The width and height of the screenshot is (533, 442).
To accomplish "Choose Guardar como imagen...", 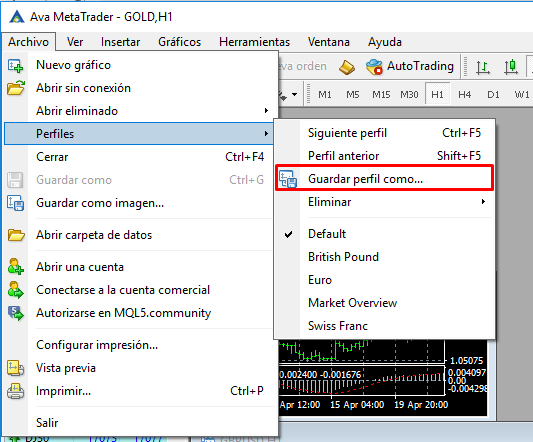I will pos(140,203).
